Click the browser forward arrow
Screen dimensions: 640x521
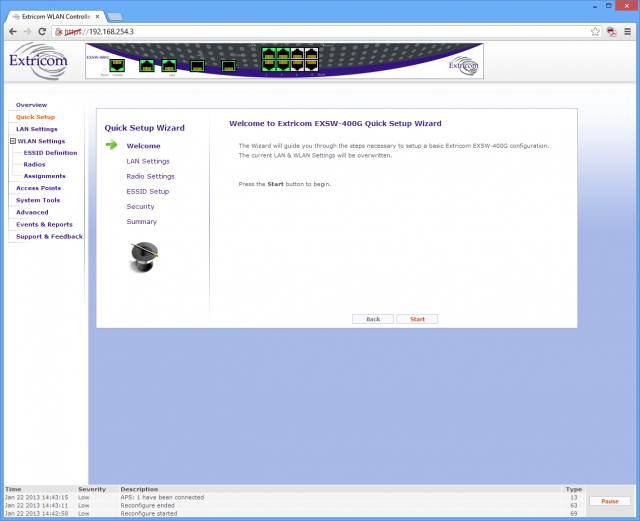point(27,31)
